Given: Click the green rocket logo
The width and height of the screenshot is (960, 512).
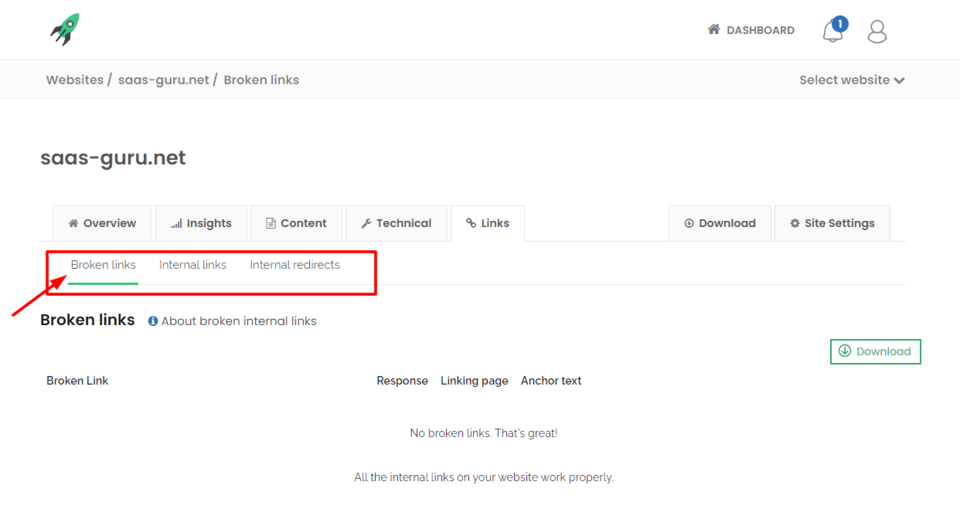Looking at the screenshot, I should [x=65, y=29].
